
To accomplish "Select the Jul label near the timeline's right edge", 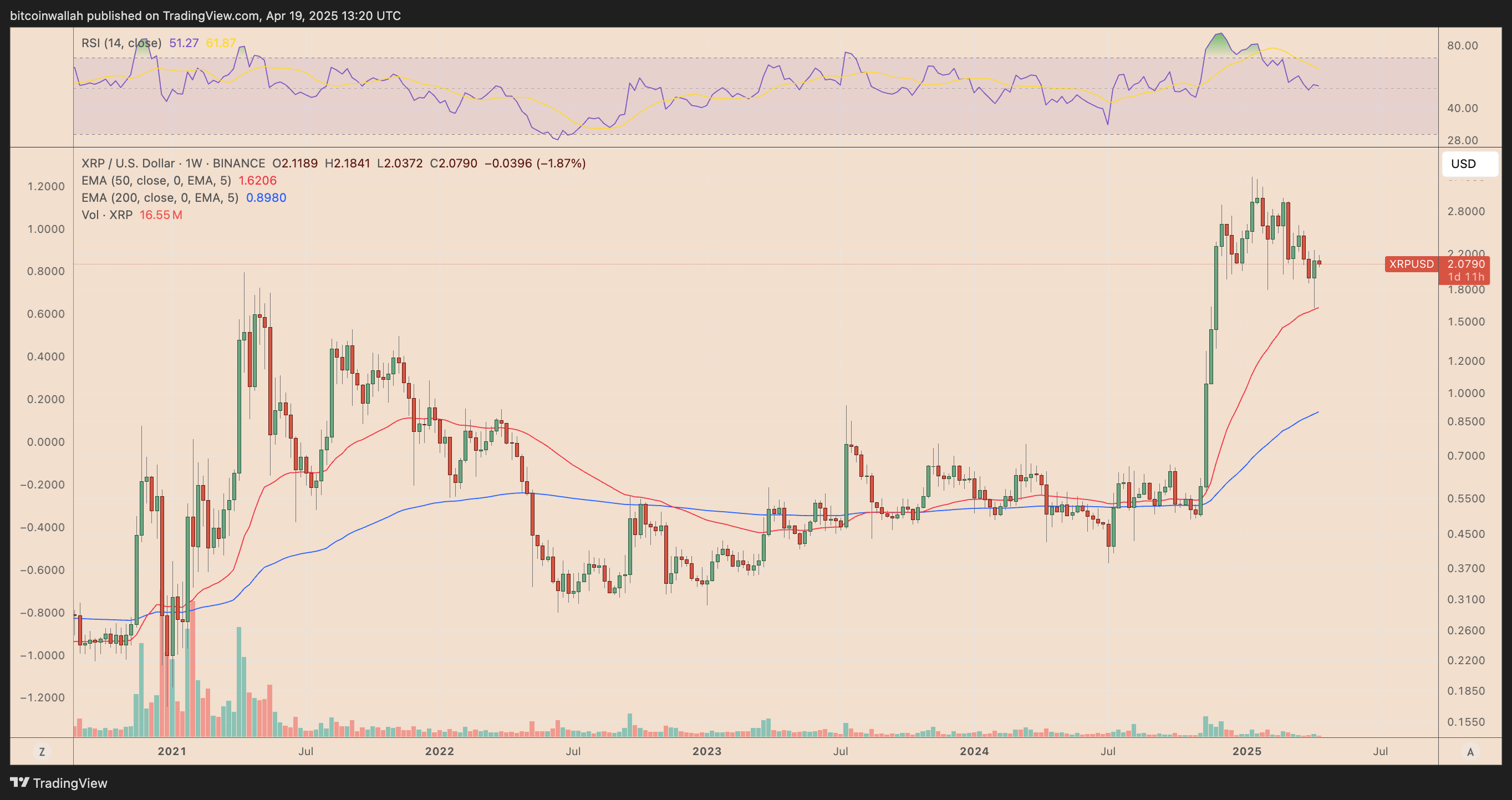I will 1381,751.
